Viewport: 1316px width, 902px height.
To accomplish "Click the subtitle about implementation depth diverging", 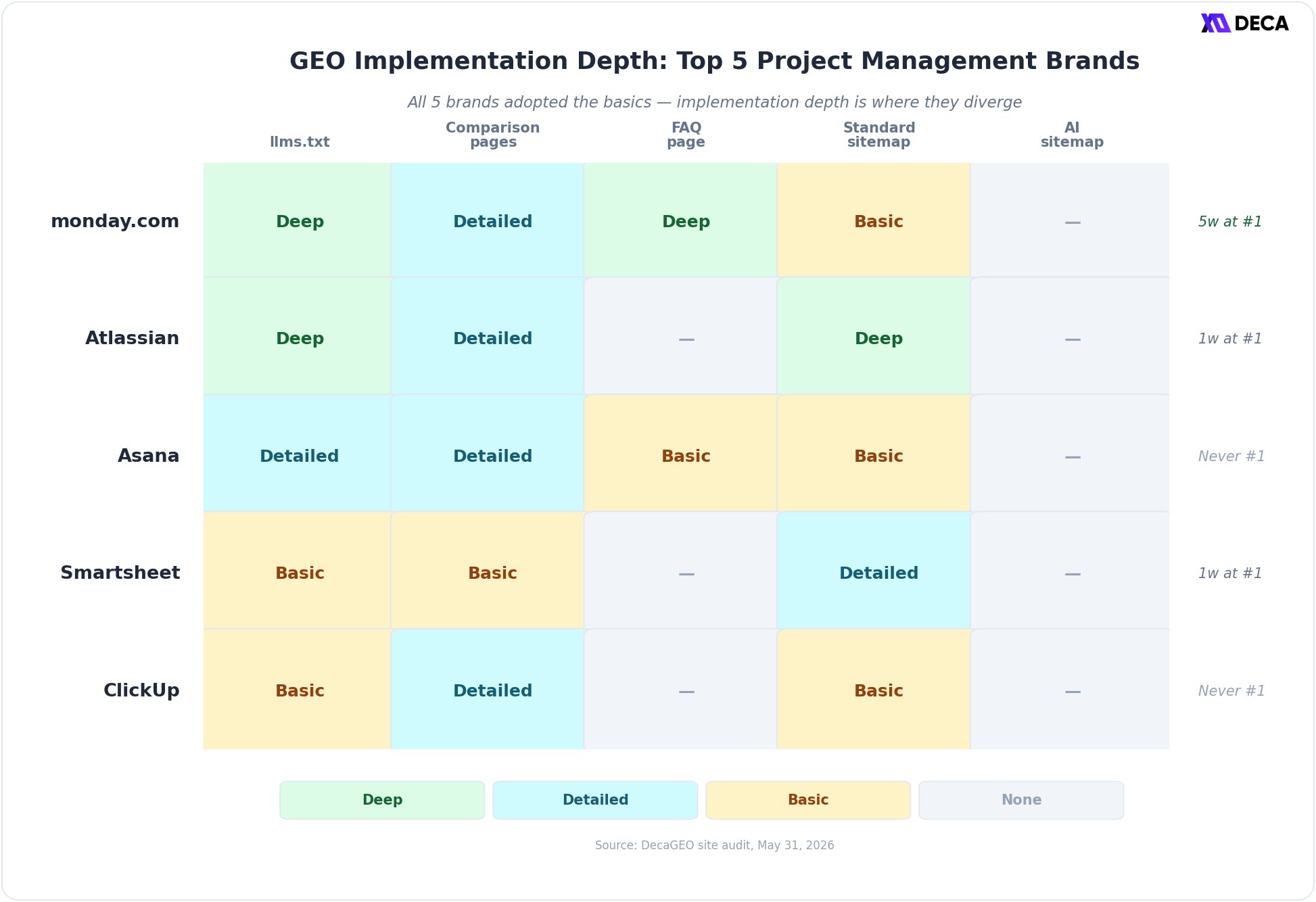I will [714, 102].
